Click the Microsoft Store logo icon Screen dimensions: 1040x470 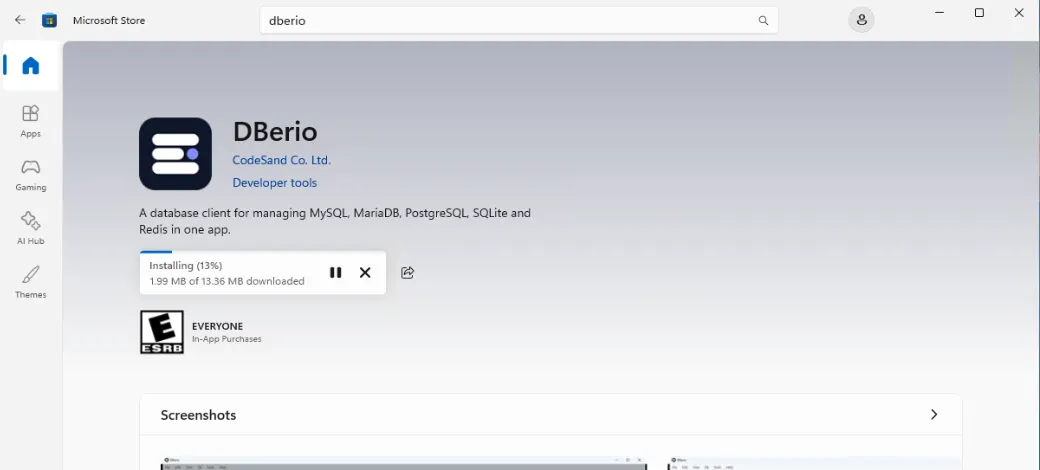(x=49, y=20)
